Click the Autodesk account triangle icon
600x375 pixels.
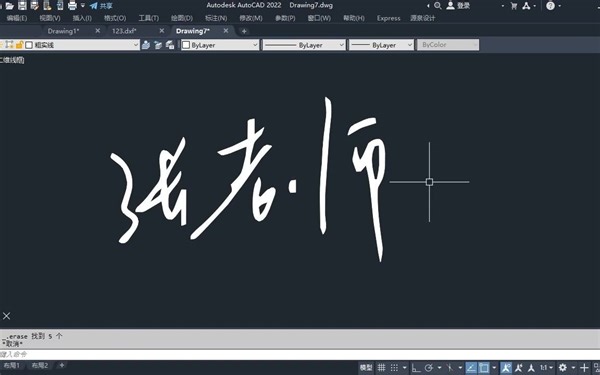point(527,6)
